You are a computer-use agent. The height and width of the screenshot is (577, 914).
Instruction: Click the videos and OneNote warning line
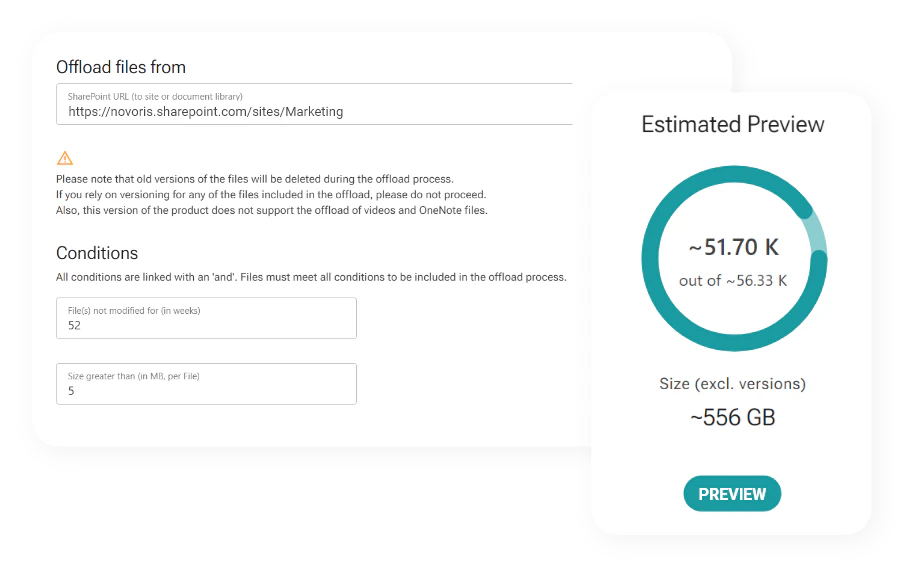(x=272, y=210)
